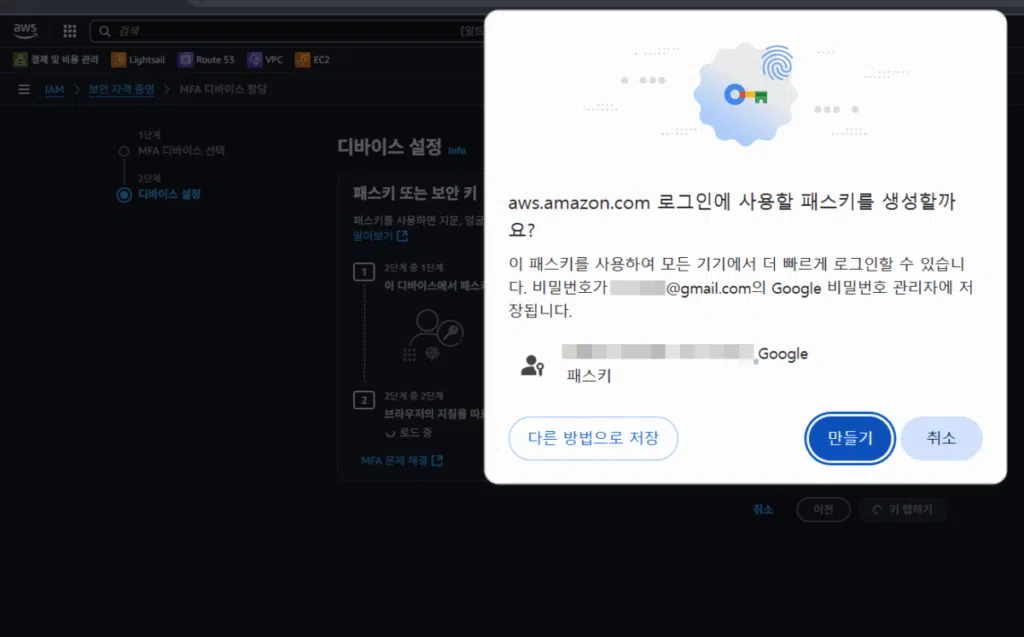Open the services grid menu
The width and height of the screenshot is (1024, 637).
[x=69, y=30]
